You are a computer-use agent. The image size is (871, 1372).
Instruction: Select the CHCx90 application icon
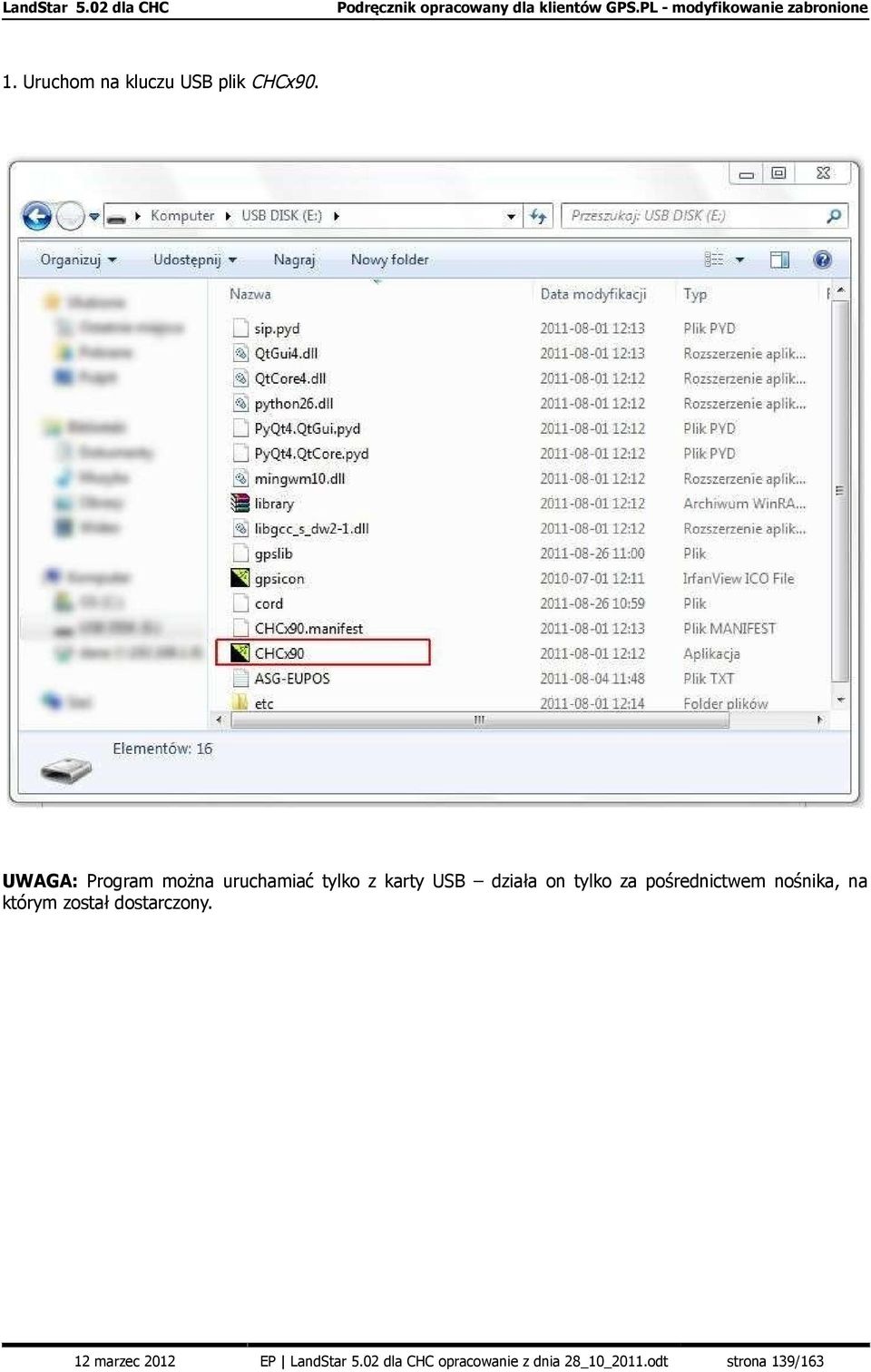tap(240, 652)
